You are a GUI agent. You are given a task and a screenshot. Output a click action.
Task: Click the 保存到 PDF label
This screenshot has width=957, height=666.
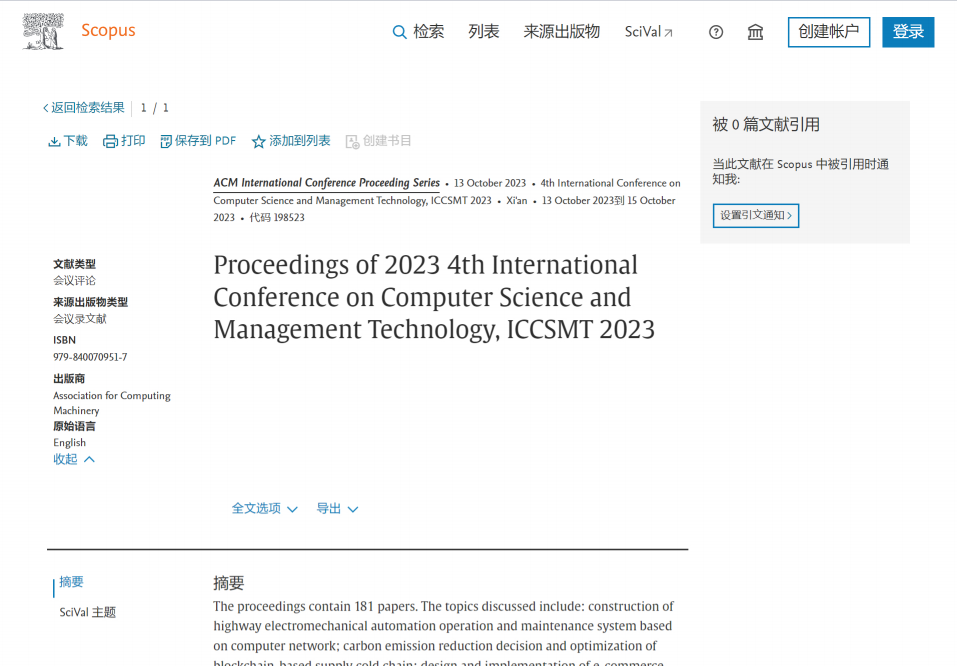coord(205,141)
